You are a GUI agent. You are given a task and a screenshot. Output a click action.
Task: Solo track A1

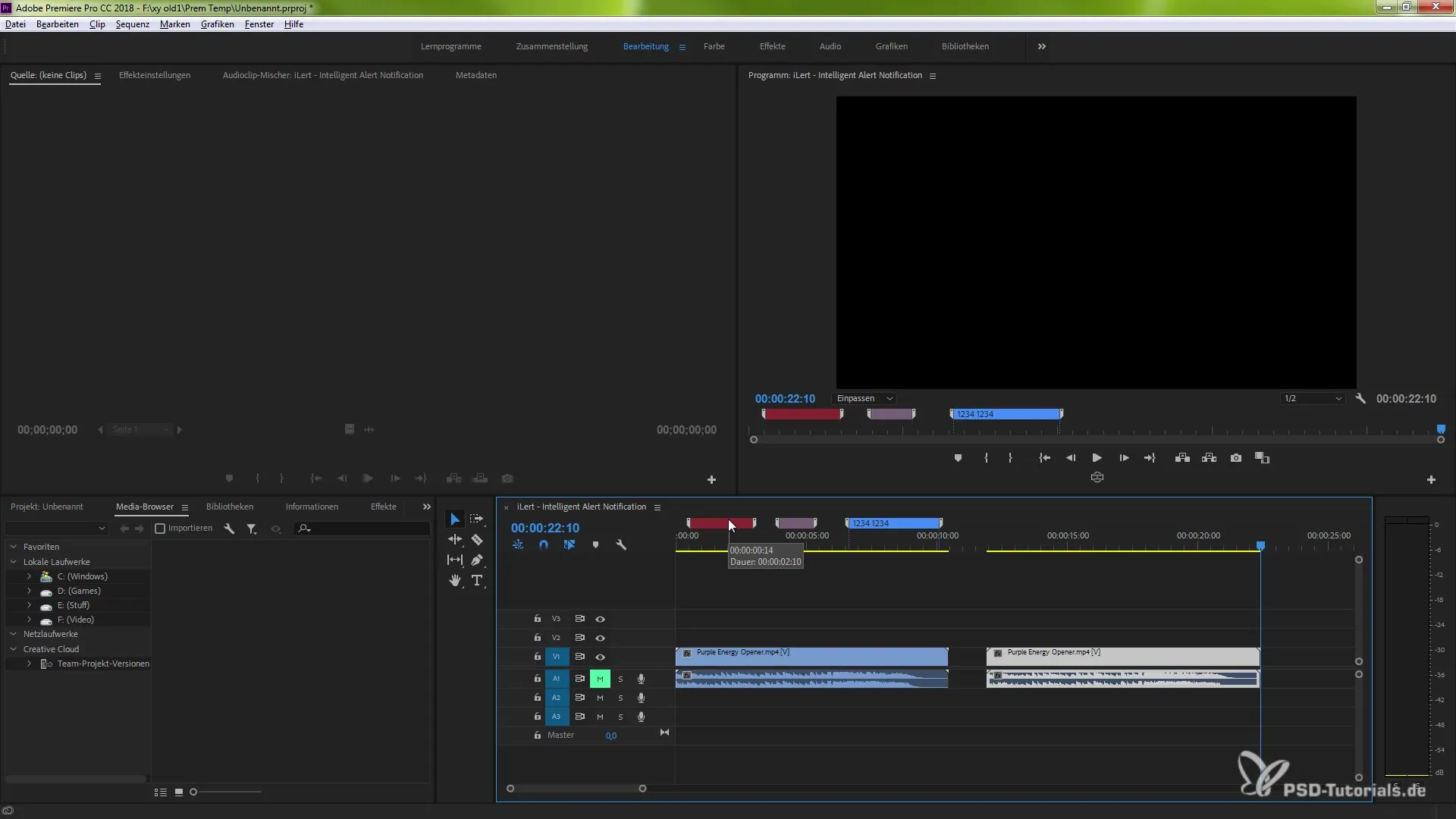coord(620,679)
